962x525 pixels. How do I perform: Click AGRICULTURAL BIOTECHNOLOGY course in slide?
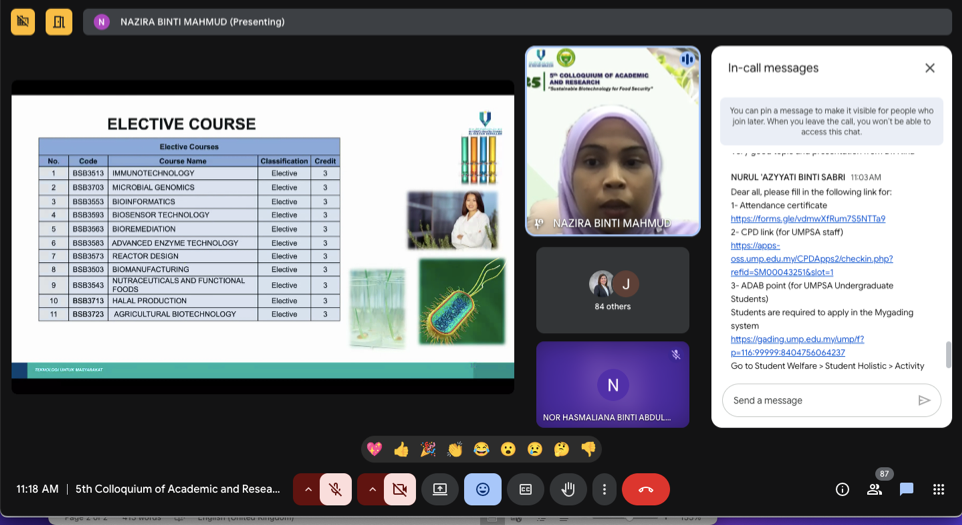pos(175,314)
